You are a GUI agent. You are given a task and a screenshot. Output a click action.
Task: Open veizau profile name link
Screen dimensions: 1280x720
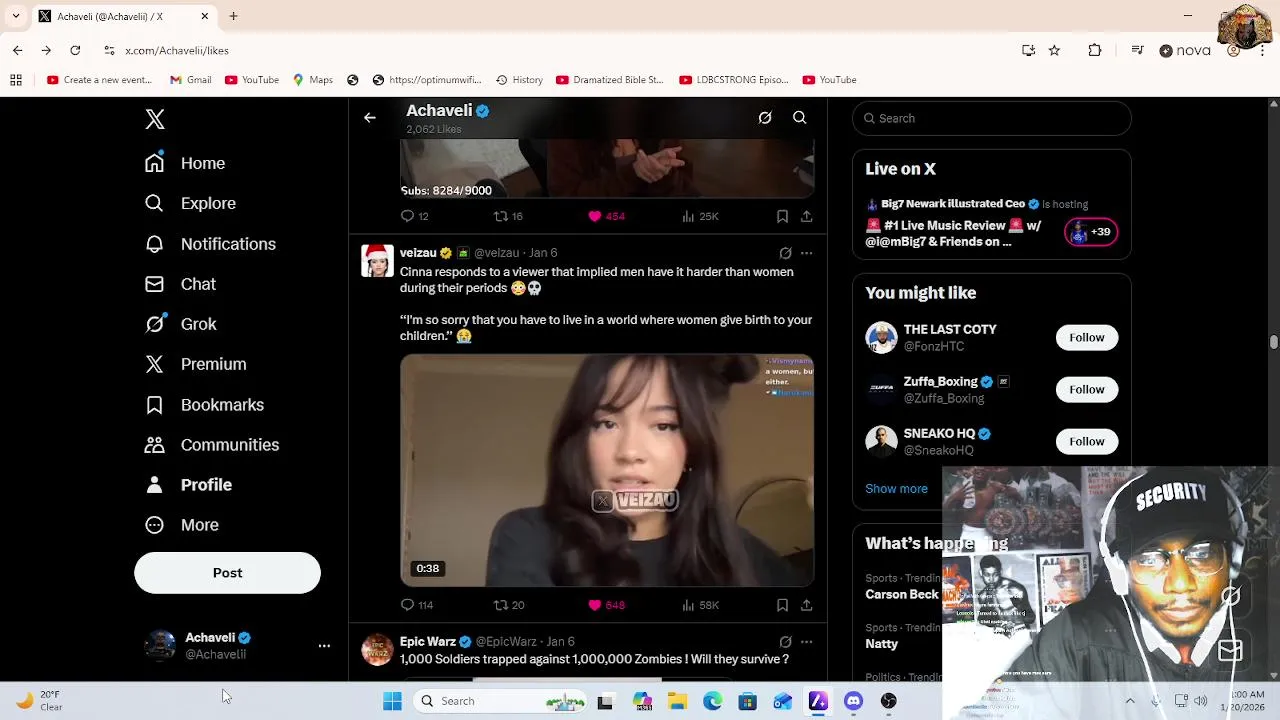418,253
